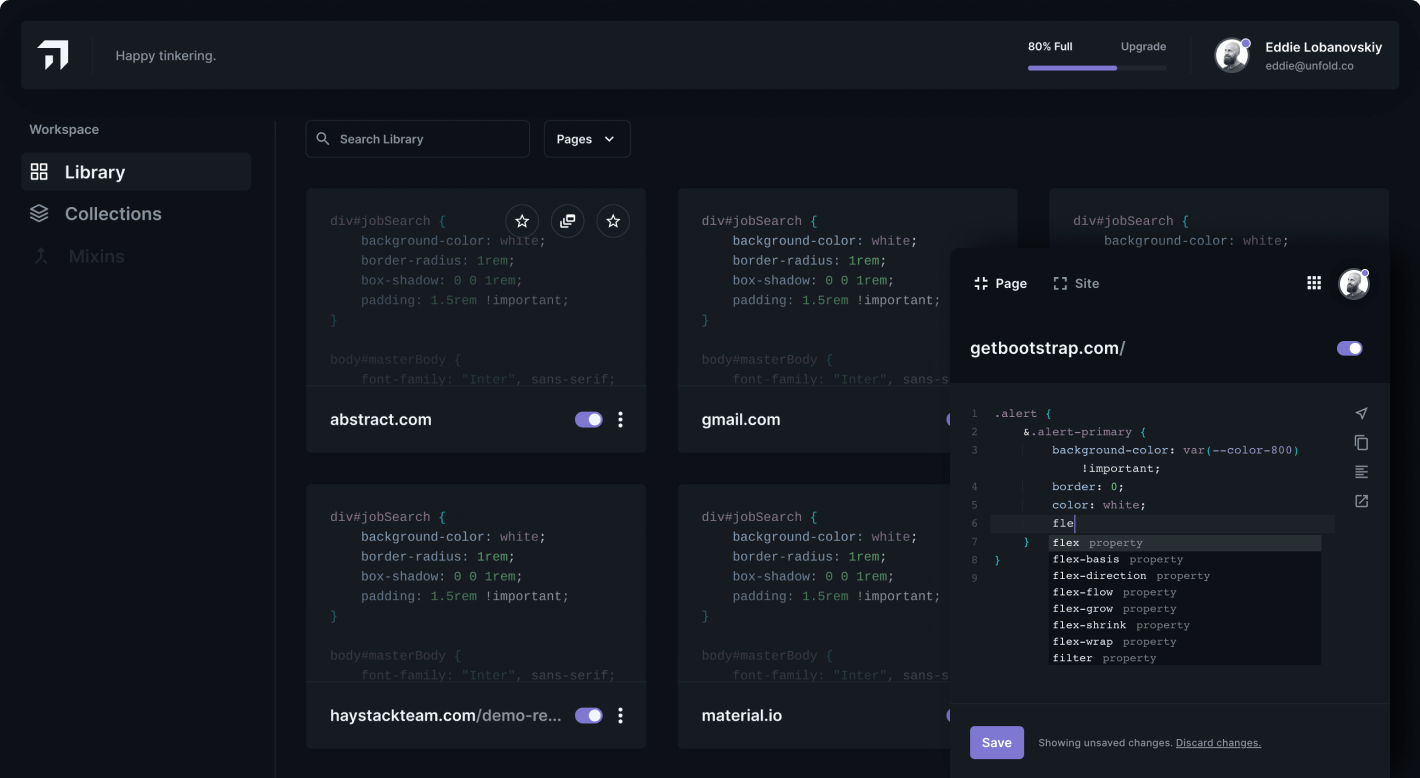Toggle off the haystackteam.com/demo snippet

pos(588,715)
